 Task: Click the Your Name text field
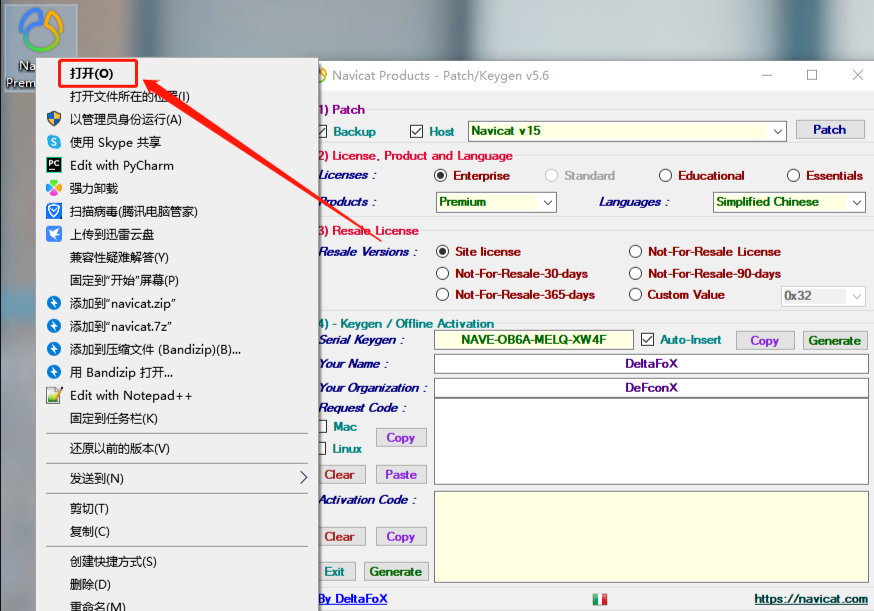point(650,364)
